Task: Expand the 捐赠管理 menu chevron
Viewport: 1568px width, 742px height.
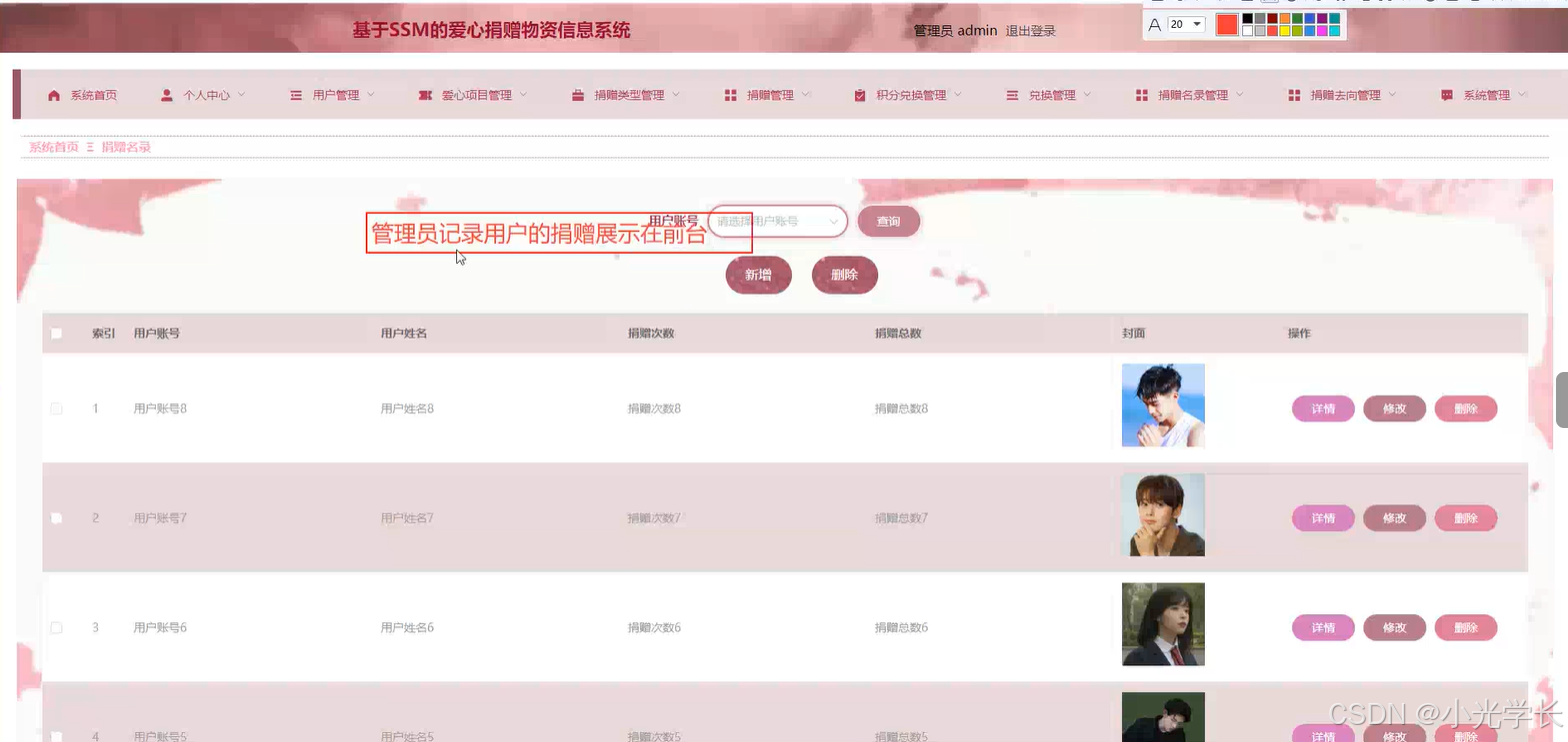Action: (805, 95)
